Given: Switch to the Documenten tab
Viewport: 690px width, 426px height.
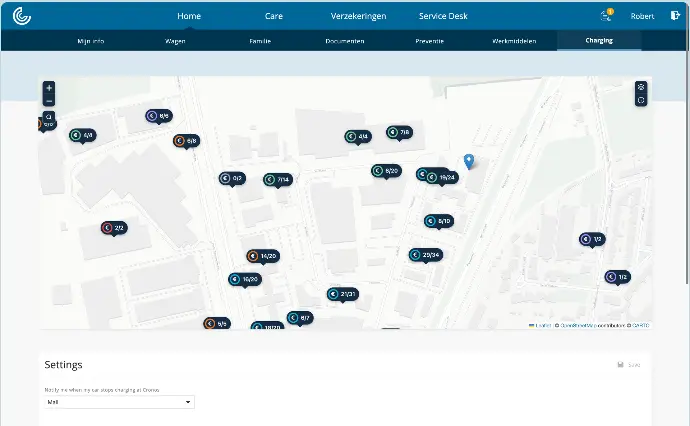Looking at the screenshot, I should (344, 41).
